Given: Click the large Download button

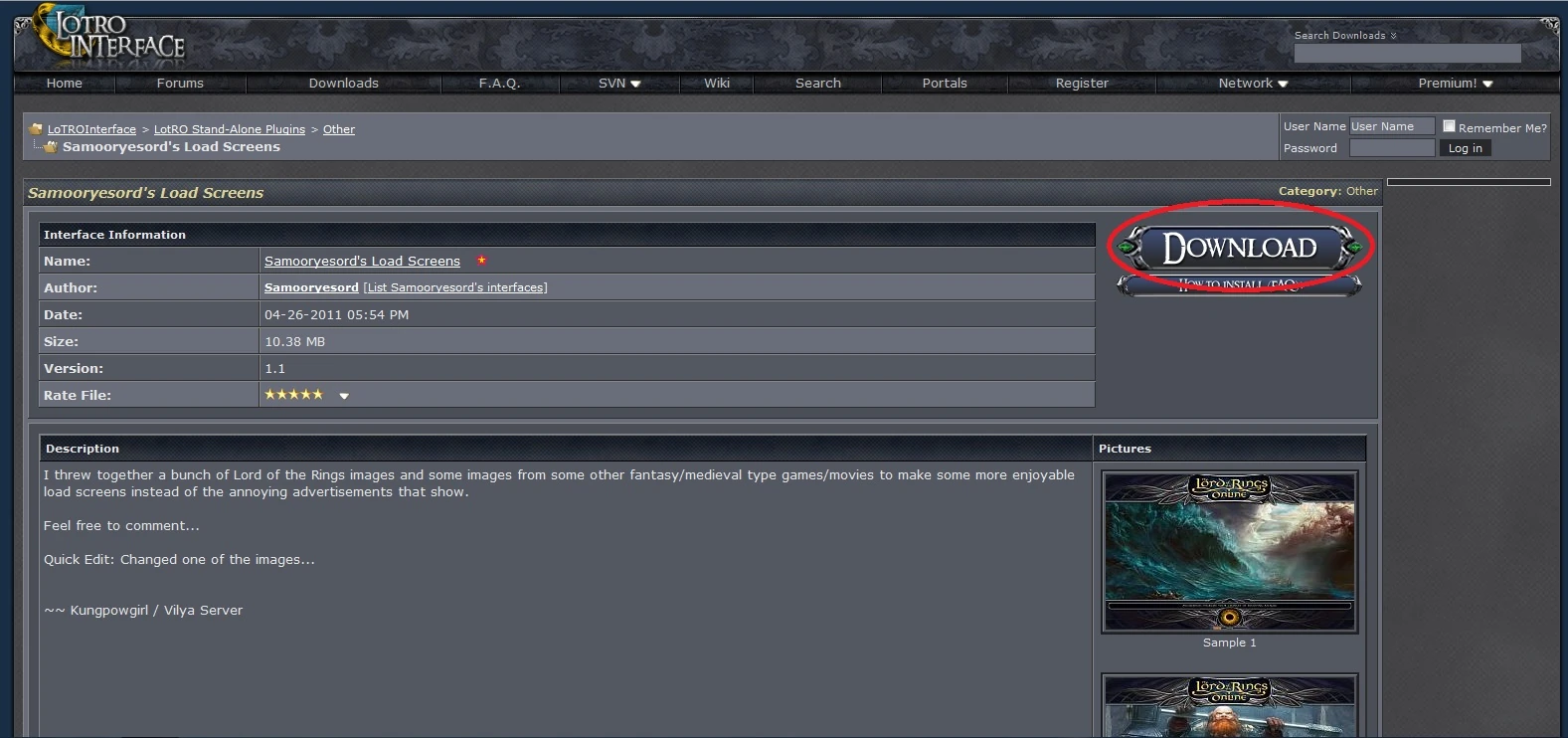Looking at the screenshot, I should [x=1239, y=247].
